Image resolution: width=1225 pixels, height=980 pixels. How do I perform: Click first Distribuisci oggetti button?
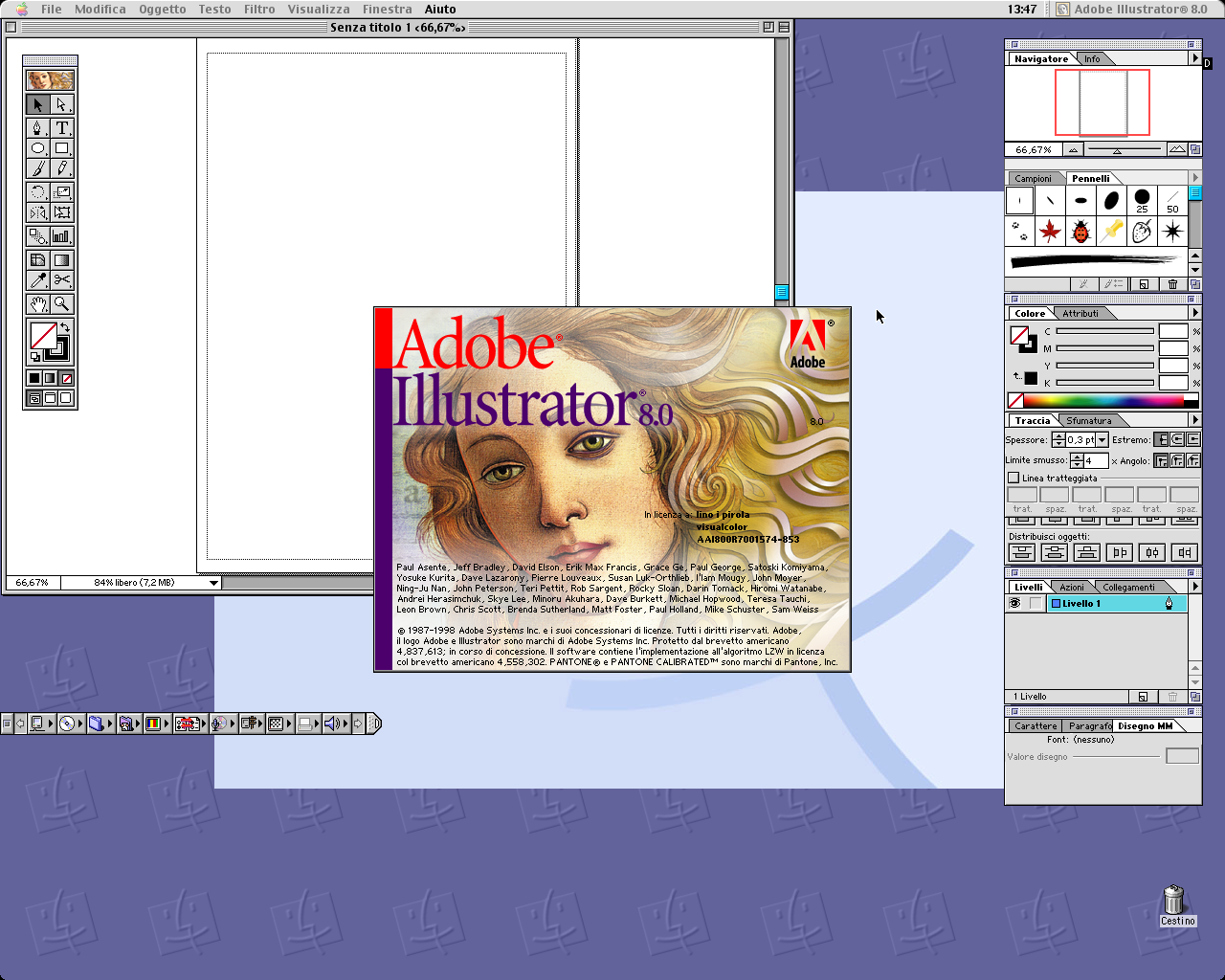pos(1022,552)
